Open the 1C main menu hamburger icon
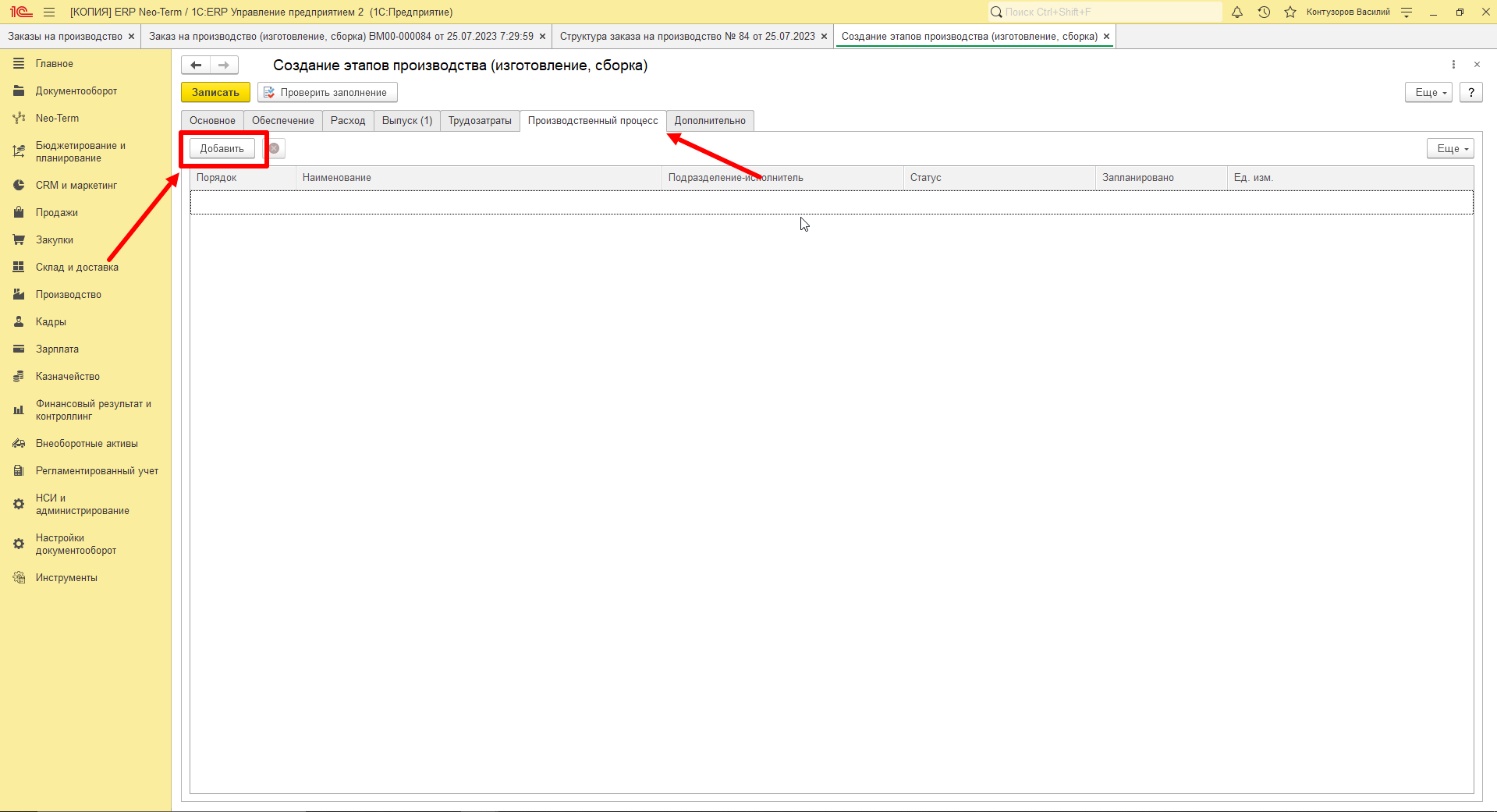Viewport: 1497px width, 812px height. [49, 12]
